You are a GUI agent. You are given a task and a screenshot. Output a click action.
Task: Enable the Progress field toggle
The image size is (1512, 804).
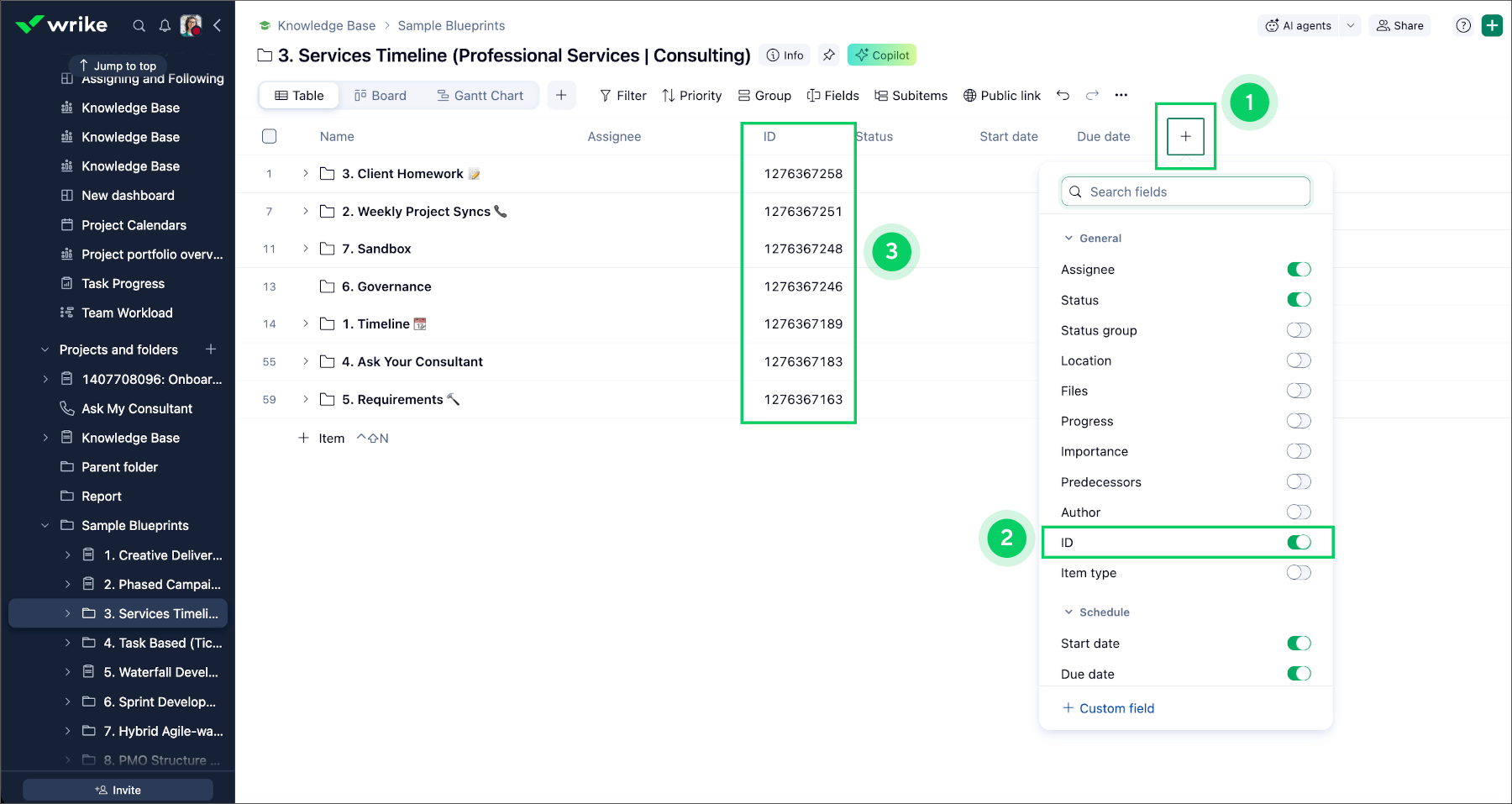click(1299, 421)
